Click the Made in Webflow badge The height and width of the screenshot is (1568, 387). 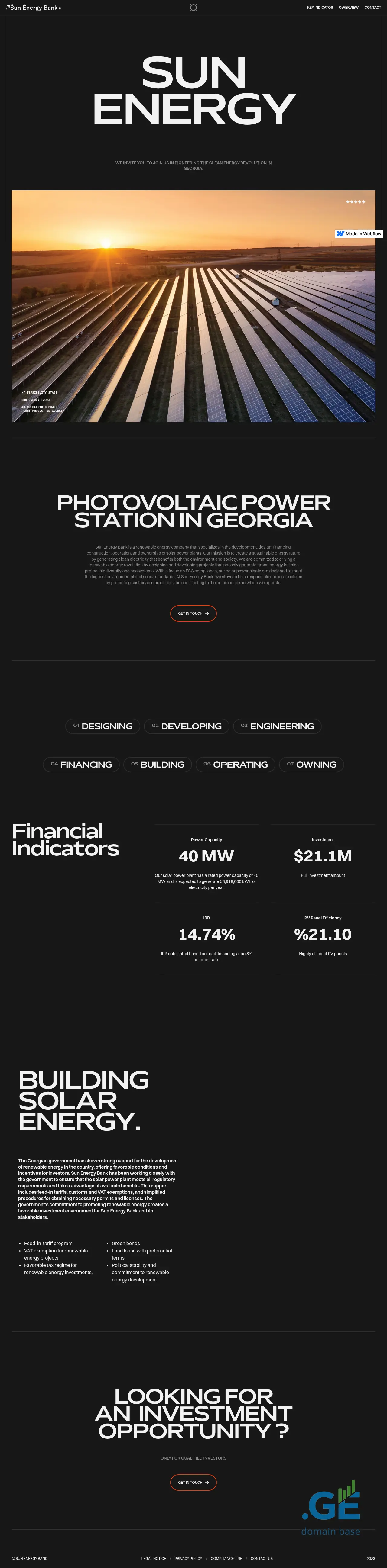(x=359, y=234)
